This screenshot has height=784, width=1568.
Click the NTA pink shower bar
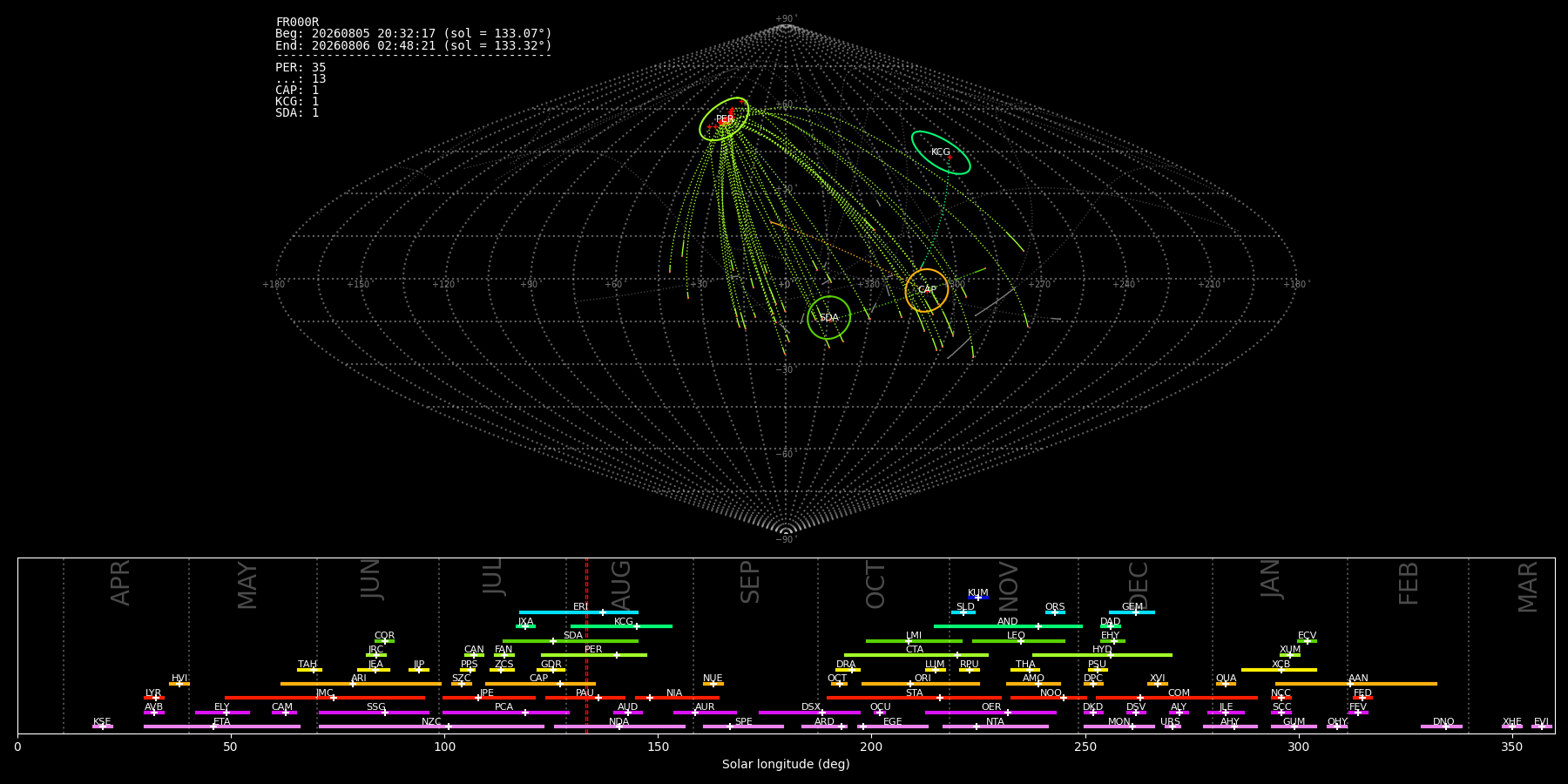point(995,727)
